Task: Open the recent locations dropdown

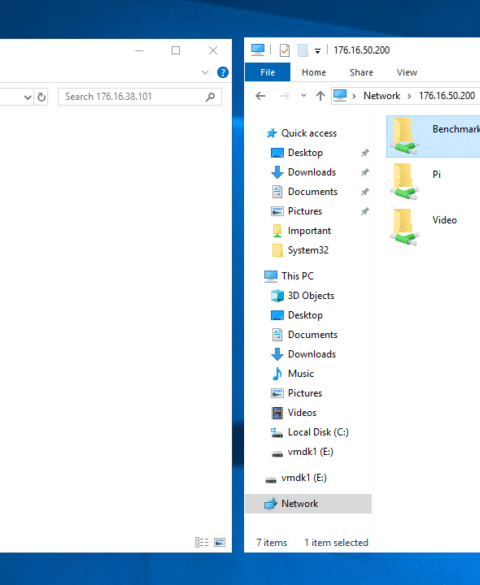Action: click(x=304, y=96)
